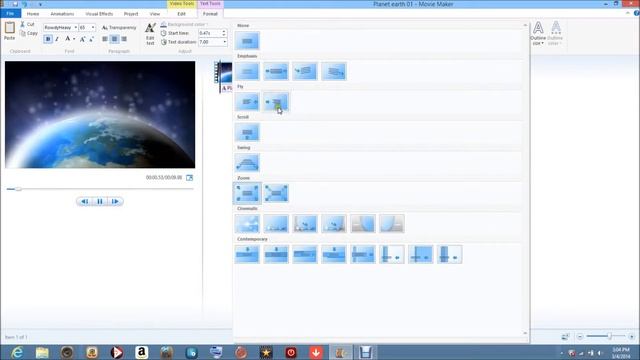
Task: Toggle Italic text formatting
Action: (x=57, y=39)
